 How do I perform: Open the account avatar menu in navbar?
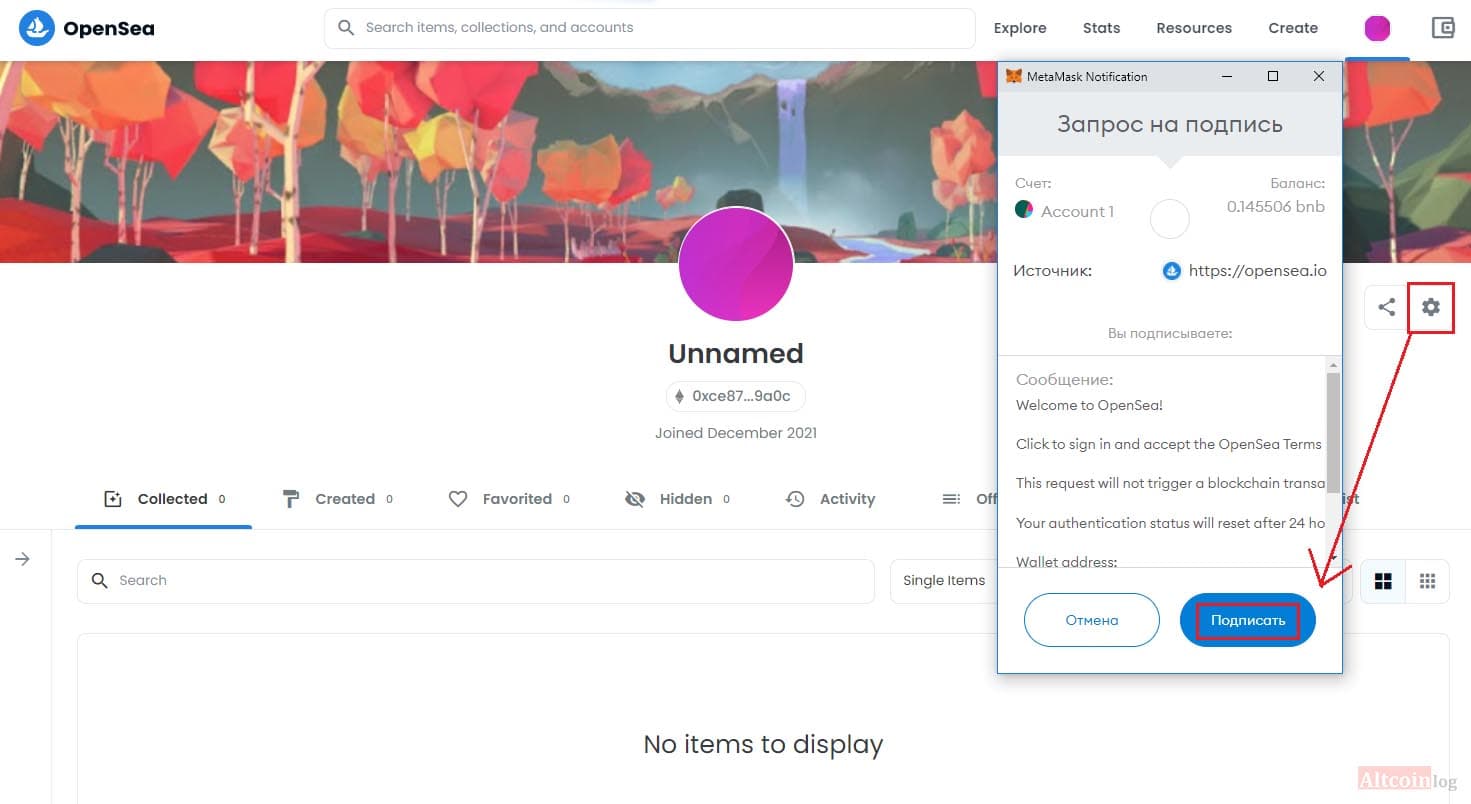click(x=1377, y=28)
